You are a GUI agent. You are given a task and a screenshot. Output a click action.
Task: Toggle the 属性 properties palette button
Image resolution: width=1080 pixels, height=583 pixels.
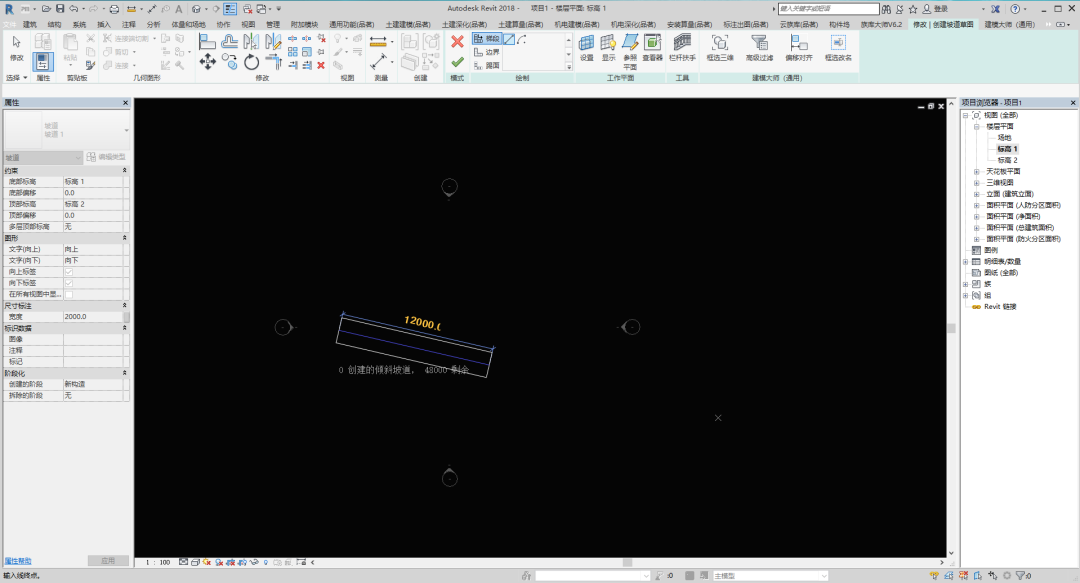[43, 61]
